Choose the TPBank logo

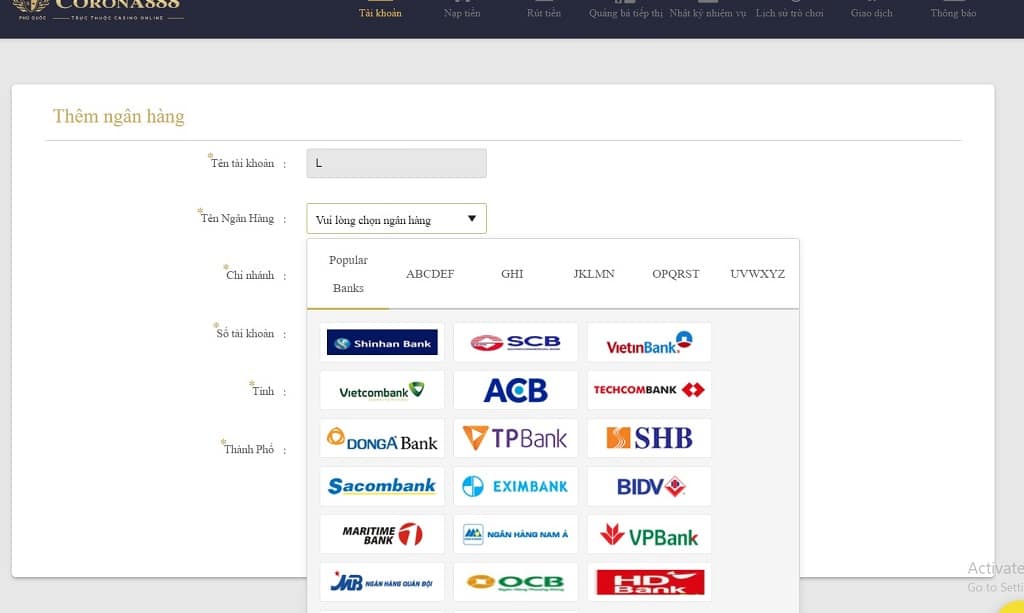(x=515, y=438)
